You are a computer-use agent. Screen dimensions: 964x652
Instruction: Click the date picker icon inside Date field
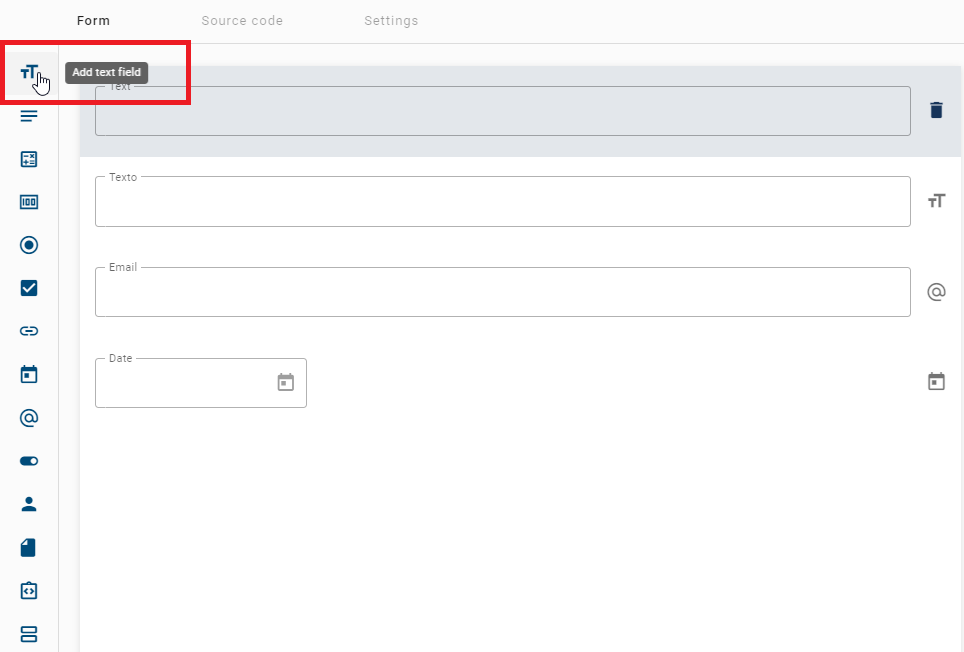click(285, 382)
